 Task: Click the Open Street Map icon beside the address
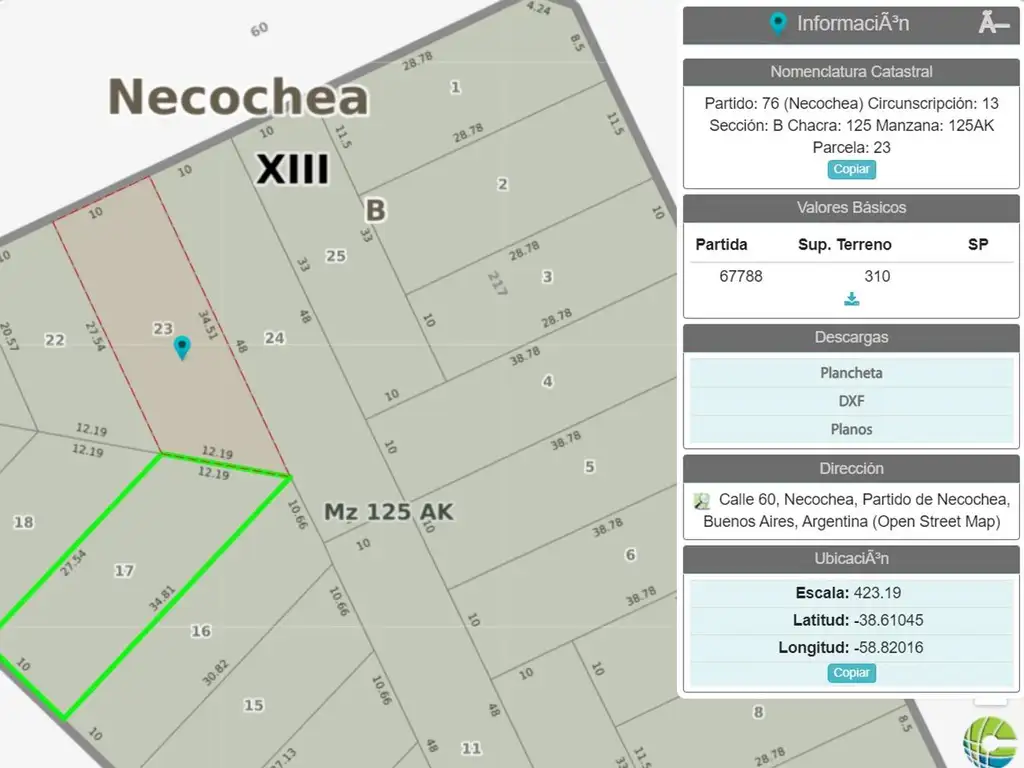coord(703,500)
